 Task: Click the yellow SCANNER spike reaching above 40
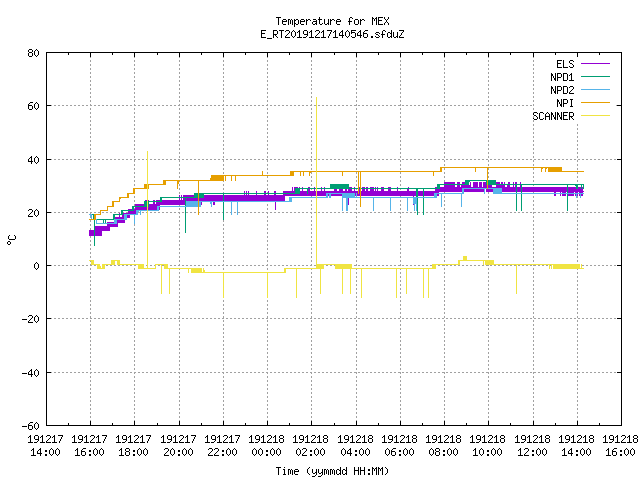pyautogui.click(x=147, y=208)
